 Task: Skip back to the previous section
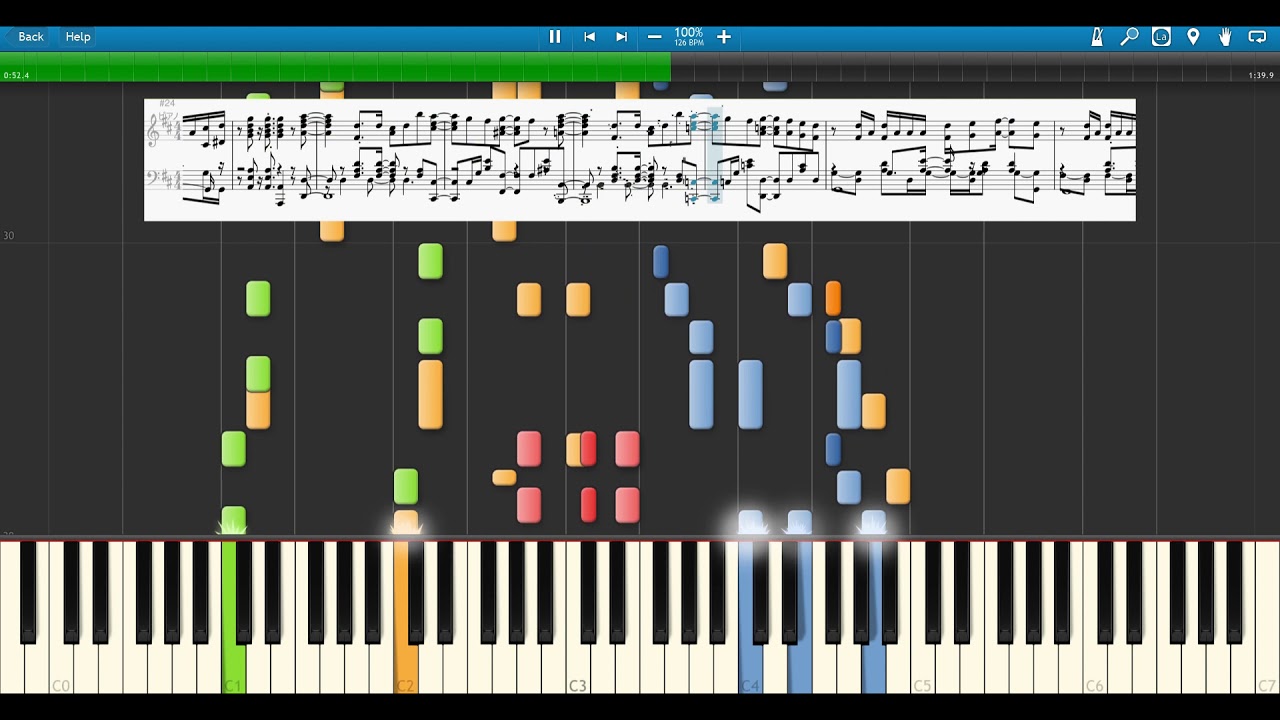pos(589,37)
